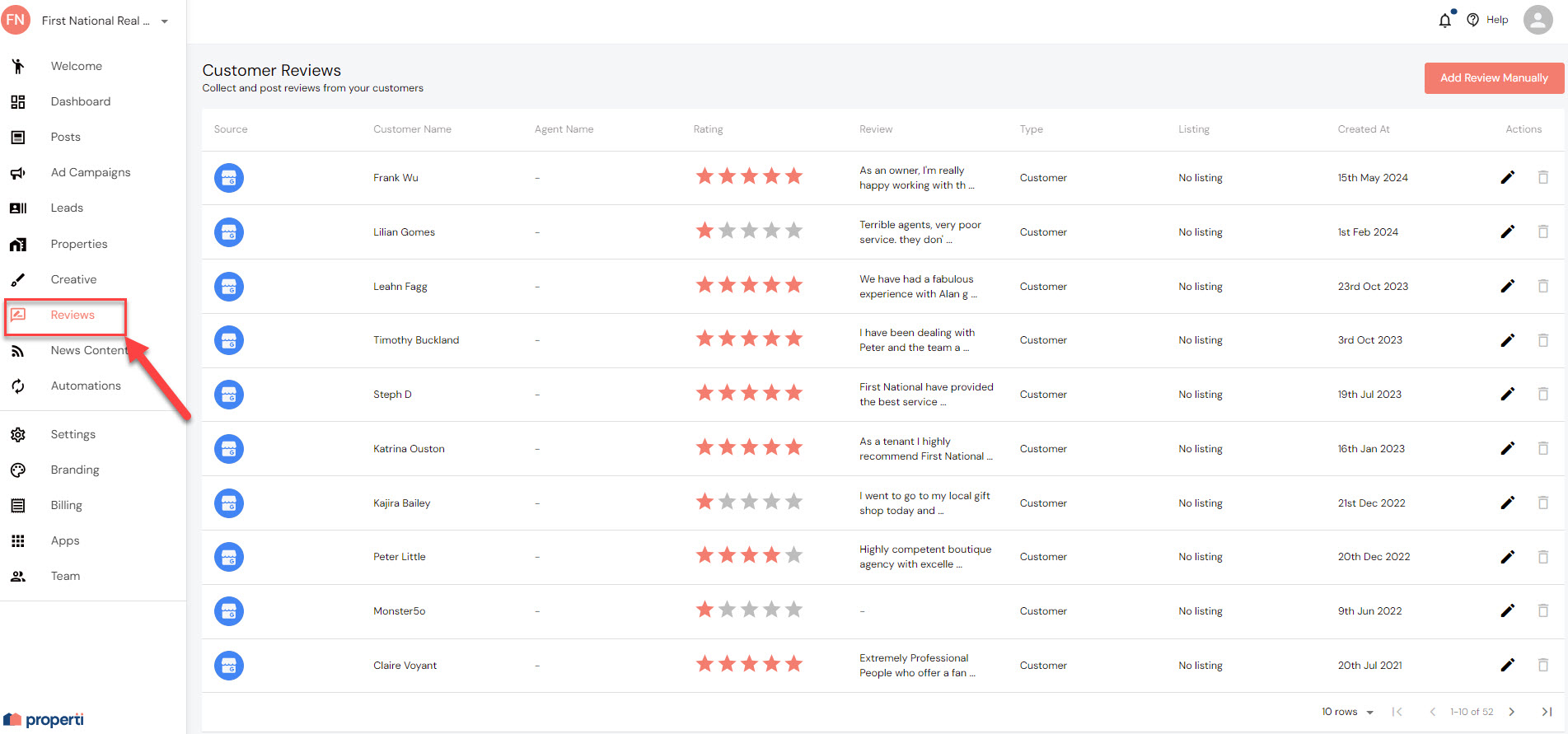
Task: Open Automations from the sidebar
Action: [86, 386]
